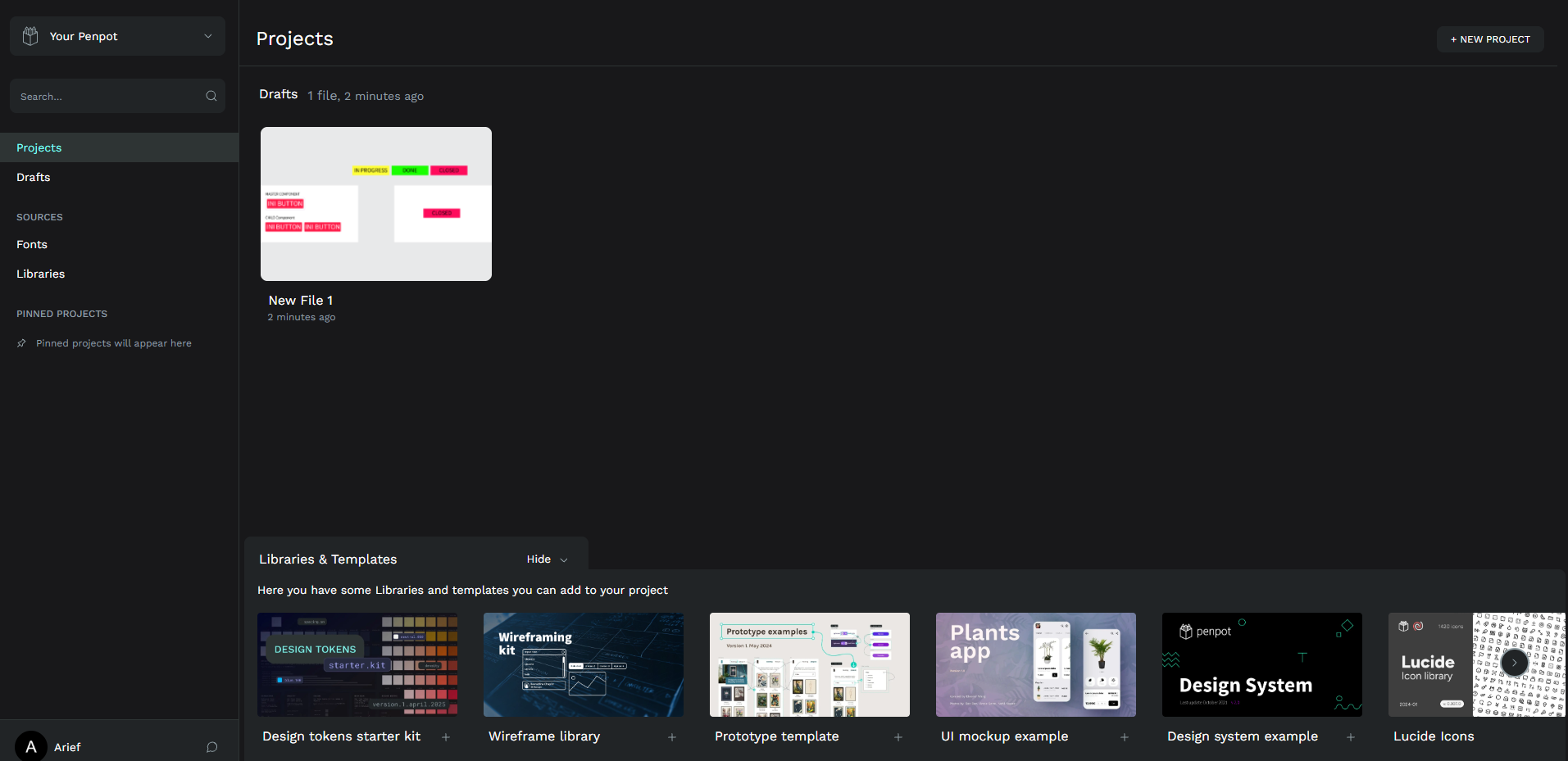Open Libraries from the sidebar

(x=41, y=274)
